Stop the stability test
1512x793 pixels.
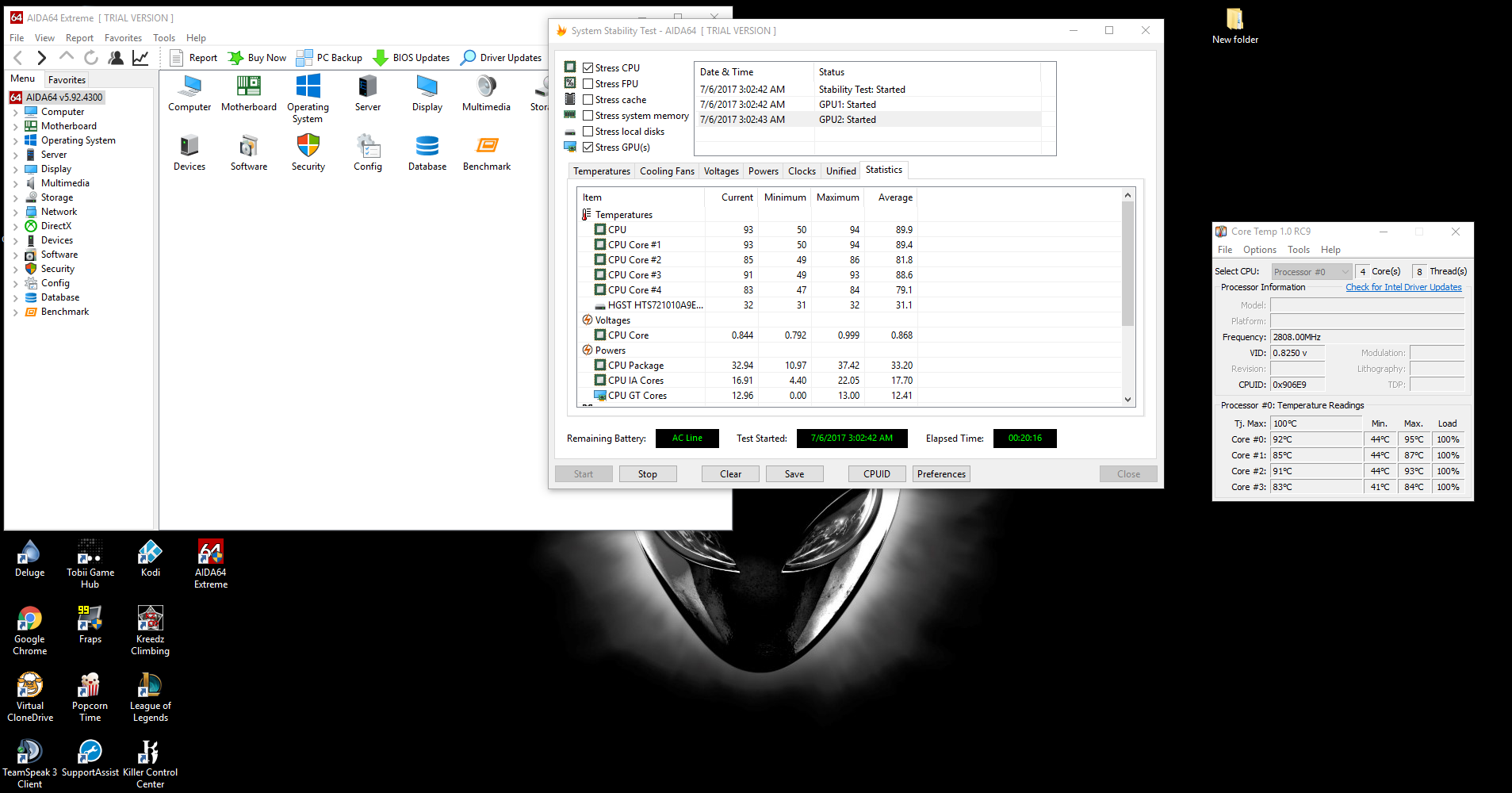pos(648,474)
